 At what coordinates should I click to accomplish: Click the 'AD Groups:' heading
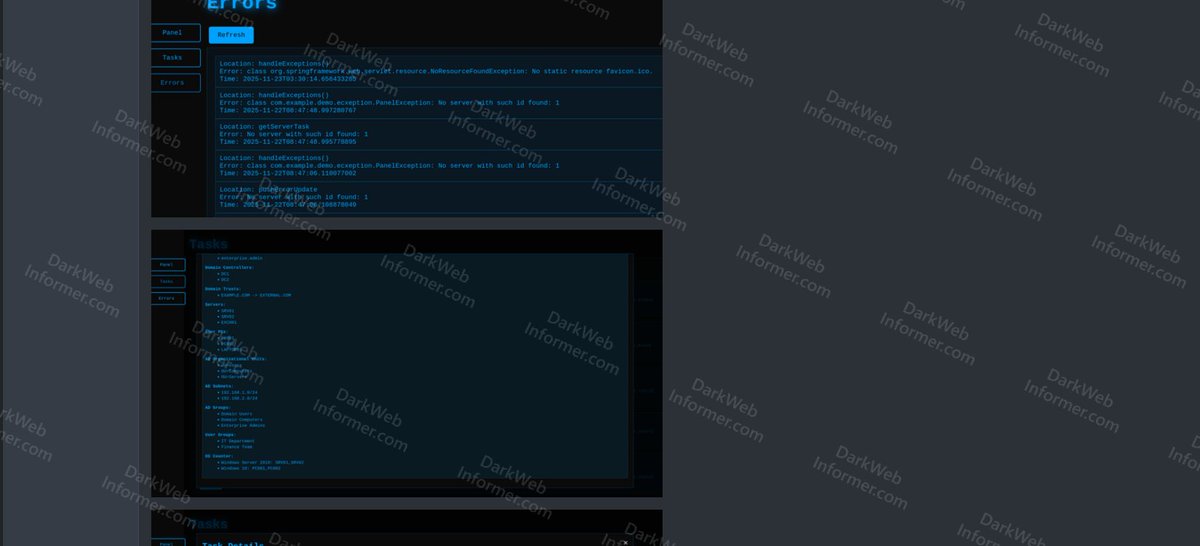point(217,407)
